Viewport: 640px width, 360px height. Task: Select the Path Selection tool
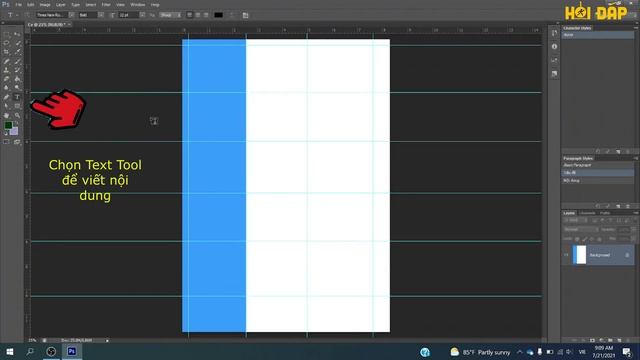(x=6, y=106)
